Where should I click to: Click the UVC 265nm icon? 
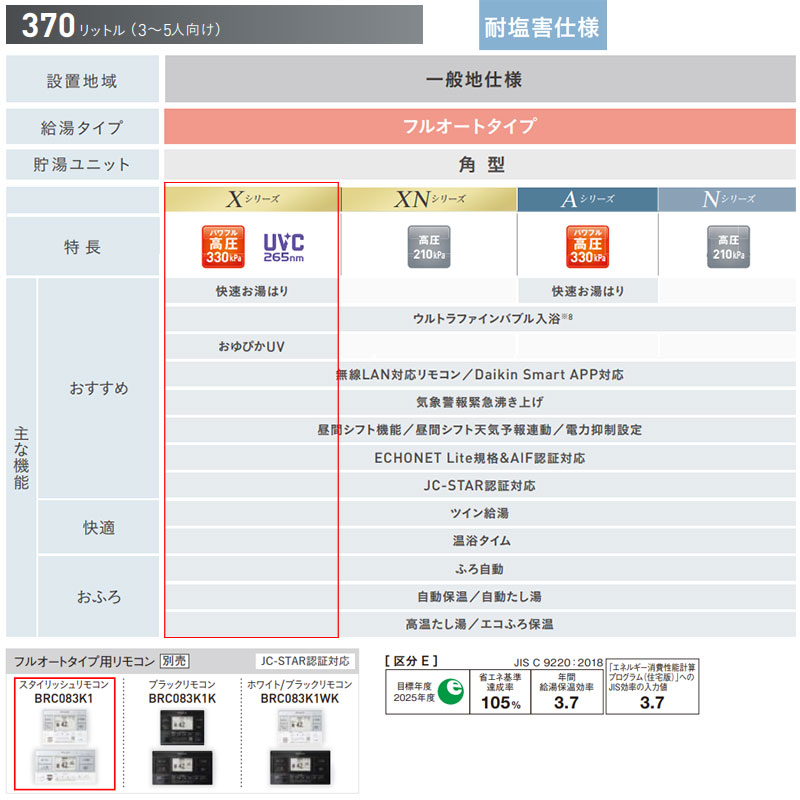pos(284,247)
